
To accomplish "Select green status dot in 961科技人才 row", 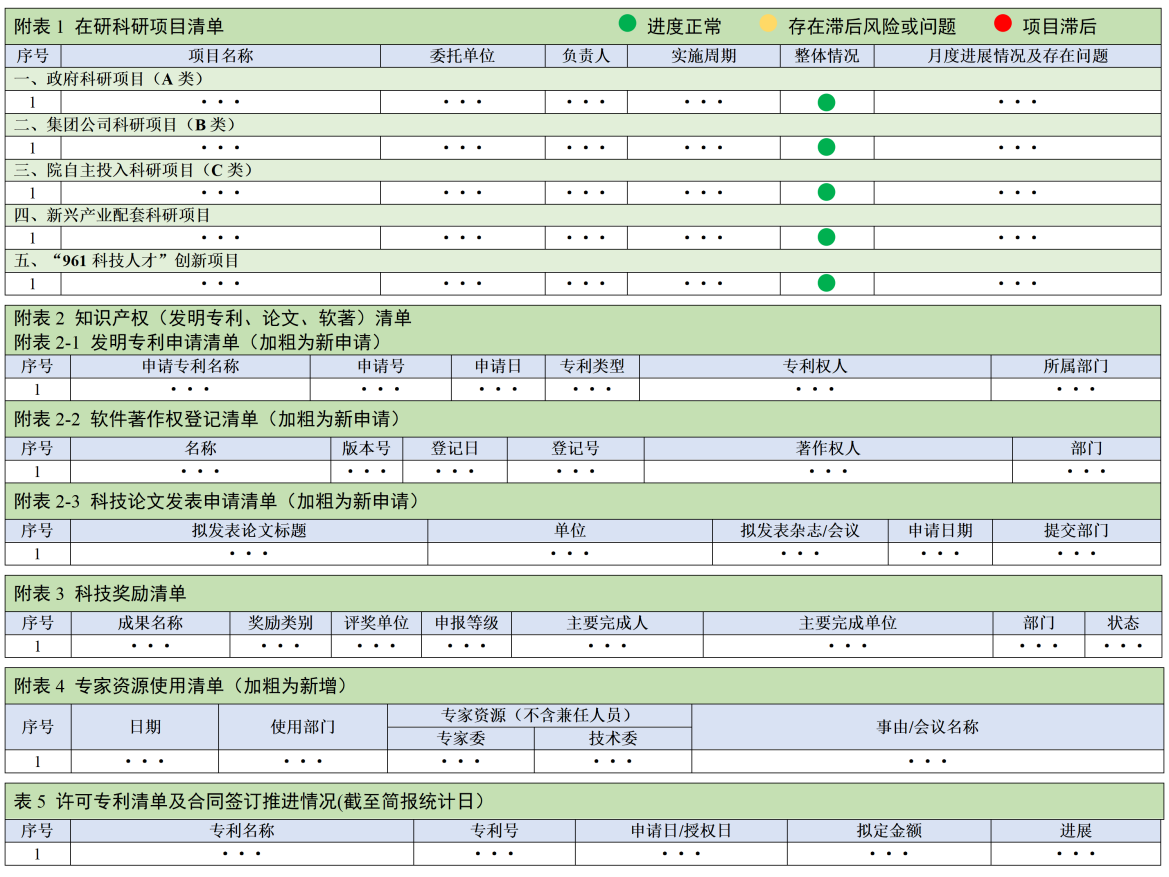I will tap(826, 283).
